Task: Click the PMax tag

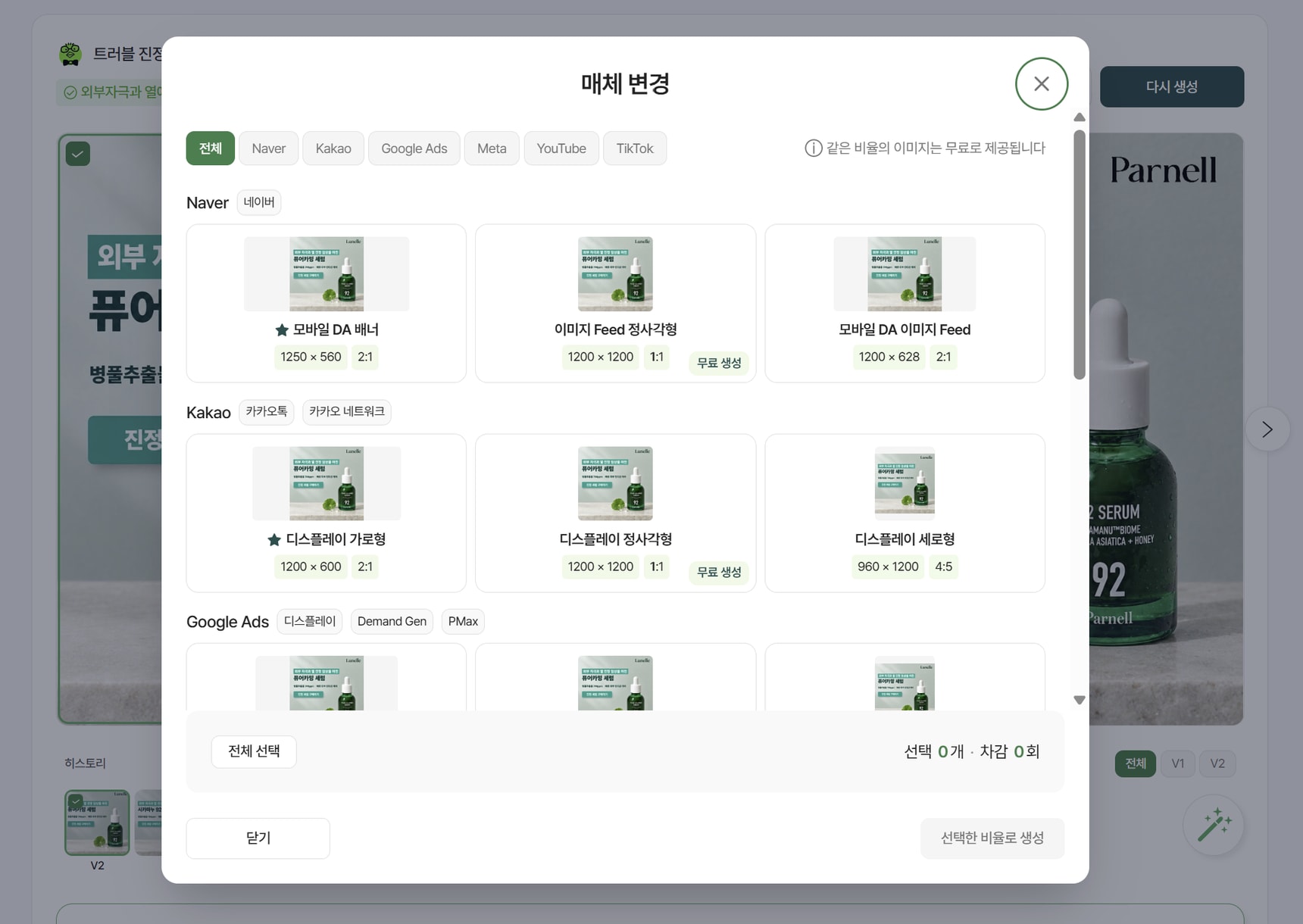Action: 463,622
